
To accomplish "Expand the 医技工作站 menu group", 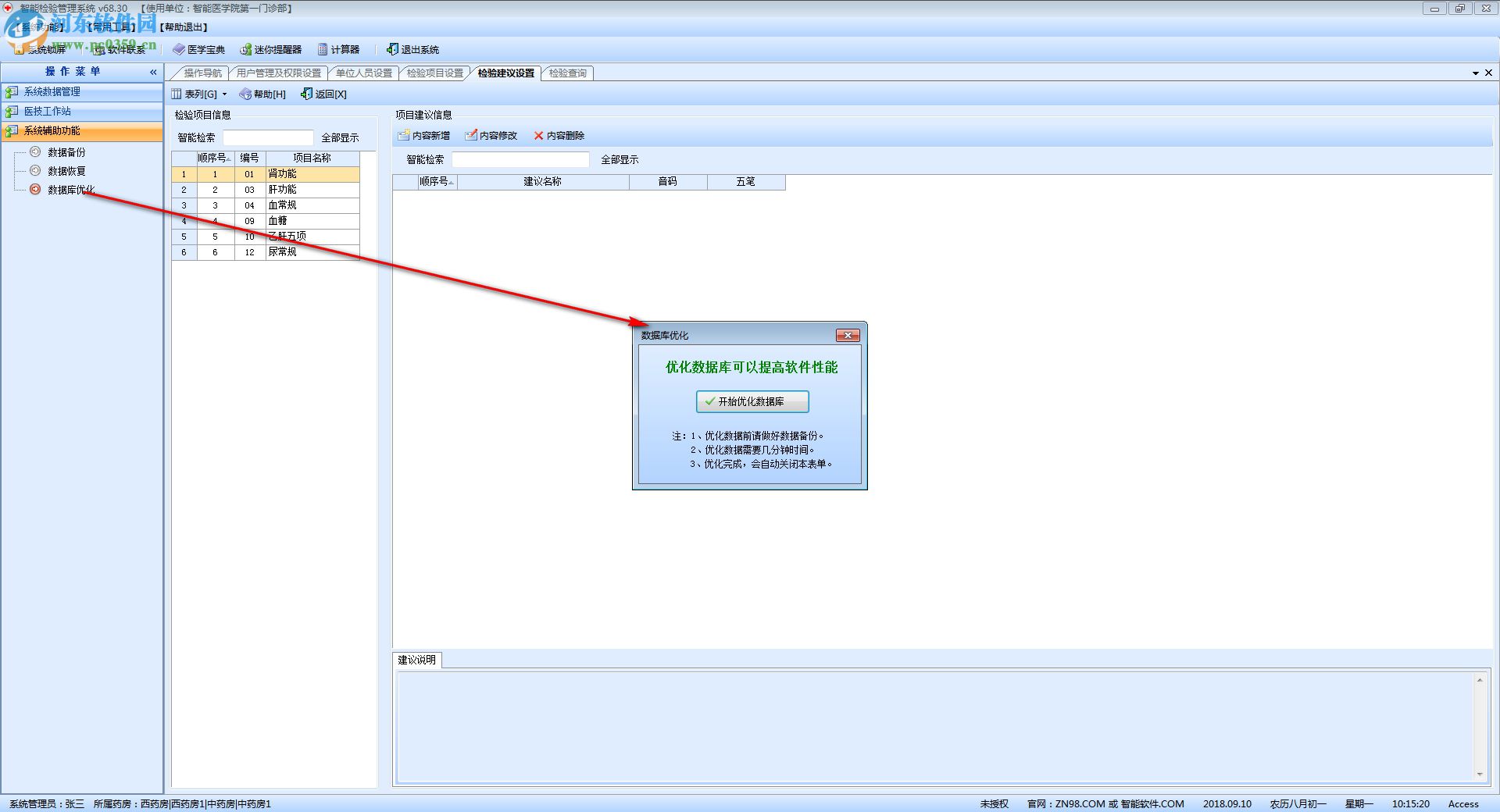I will point(82,112).
